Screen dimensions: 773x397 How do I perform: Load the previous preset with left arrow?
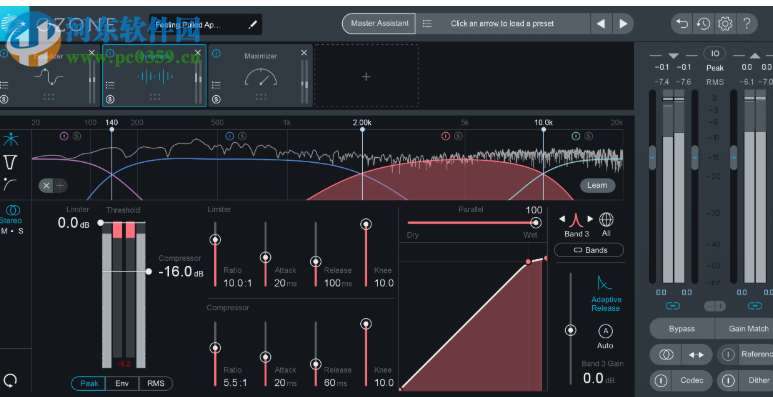point(601,23)
